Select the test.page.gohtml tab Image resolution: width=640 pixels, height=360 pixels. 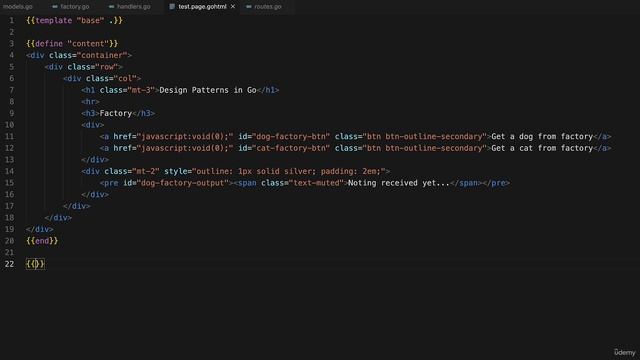point(202,7)
